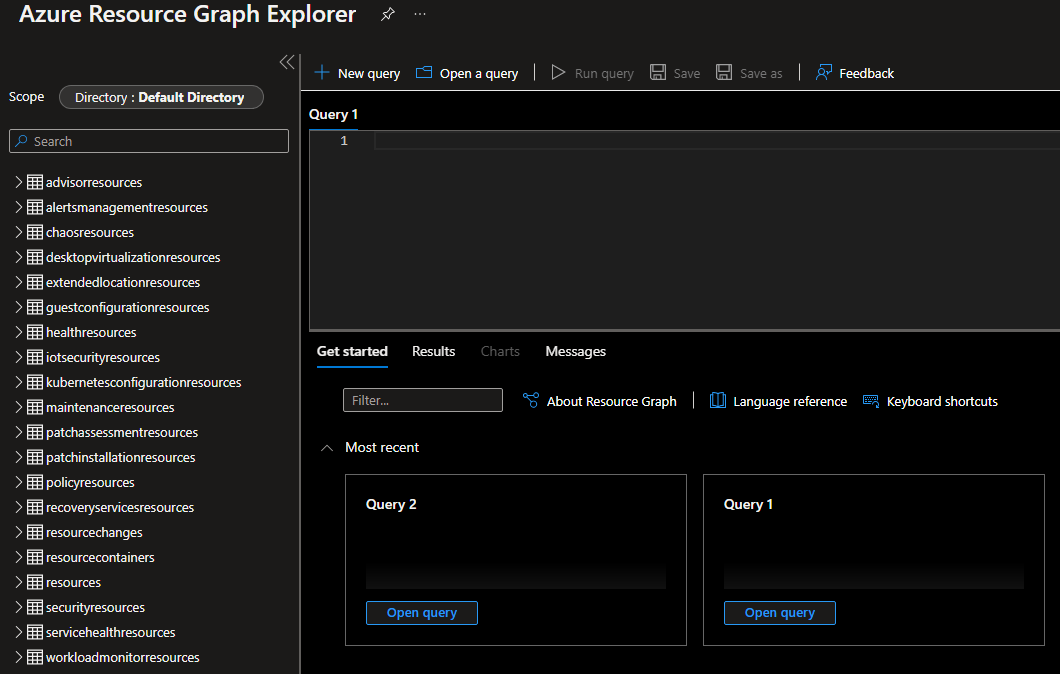Click the folder icon for Open a query
This screenshot has width=1060, height=674.
click(x=424, y=72)
